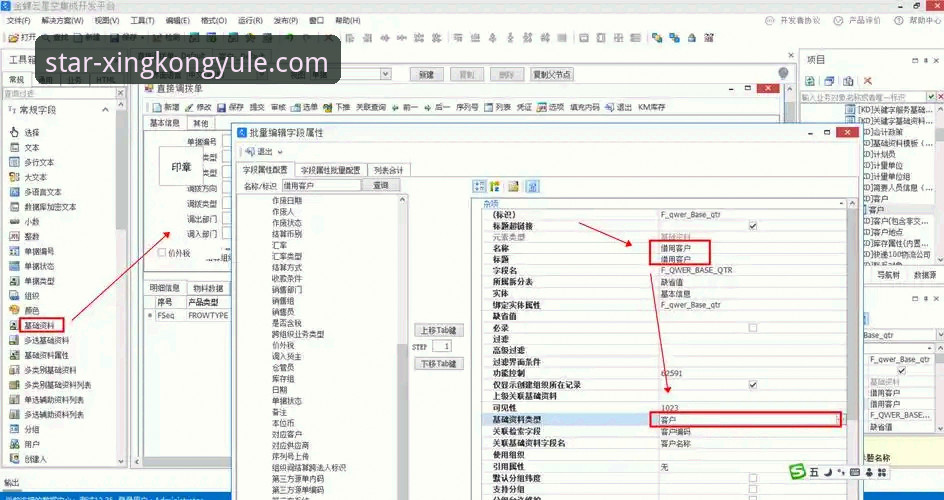Toggle the 标题超链接 checkbox
The image size is (944, 500).
click(753, 226)
